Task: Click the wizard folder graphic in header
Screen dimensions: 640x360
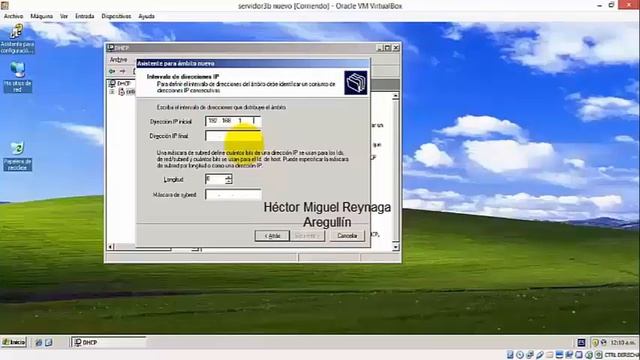Action: pyautogui.click(x=356, y=82)
